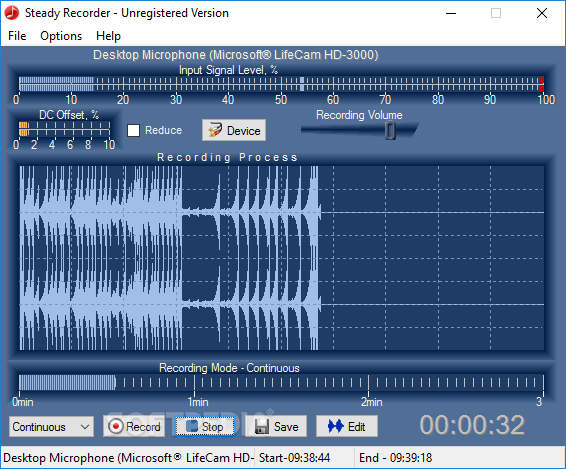Click the Device button
This screenshot has width=566, height=469.
(234, 130)
